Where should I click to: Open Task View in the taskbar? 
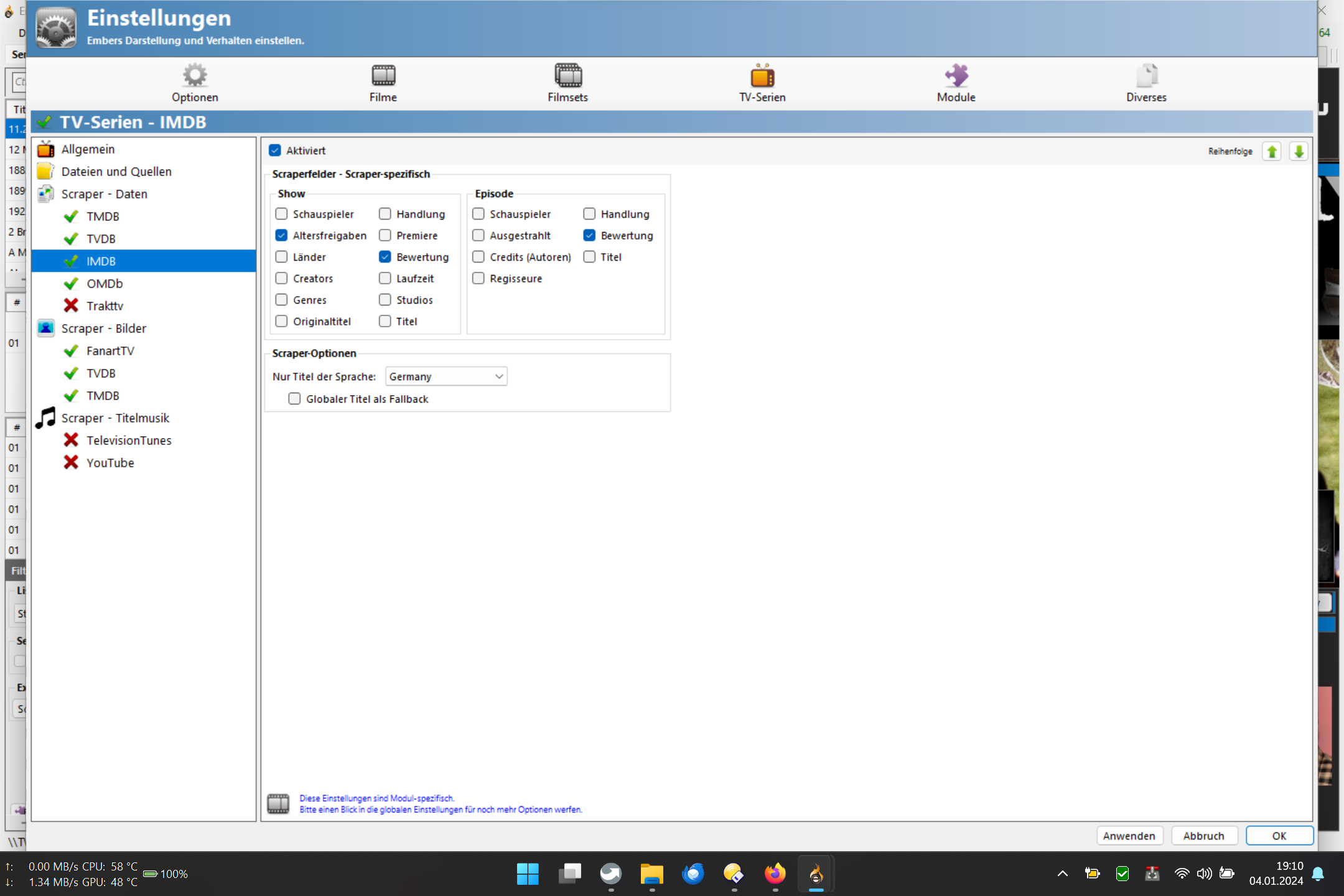tap(569, 874)
